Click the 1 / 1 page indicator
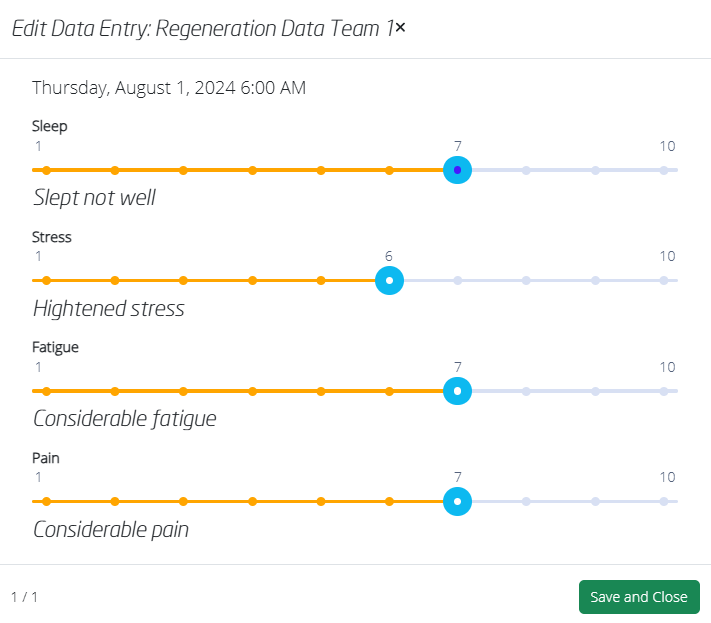711x623 pixels. click(x=24, y=597)
